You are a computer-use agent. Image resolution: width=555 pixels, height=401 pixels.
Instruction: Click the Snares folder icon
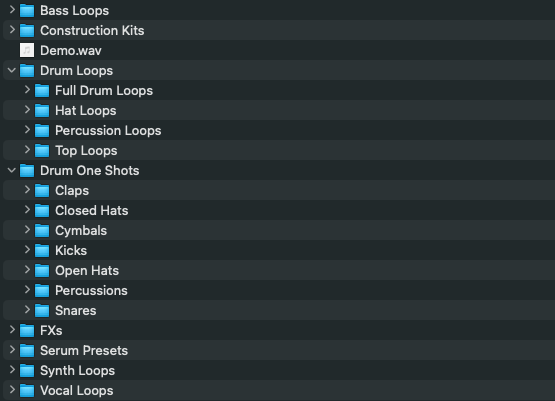42,310
